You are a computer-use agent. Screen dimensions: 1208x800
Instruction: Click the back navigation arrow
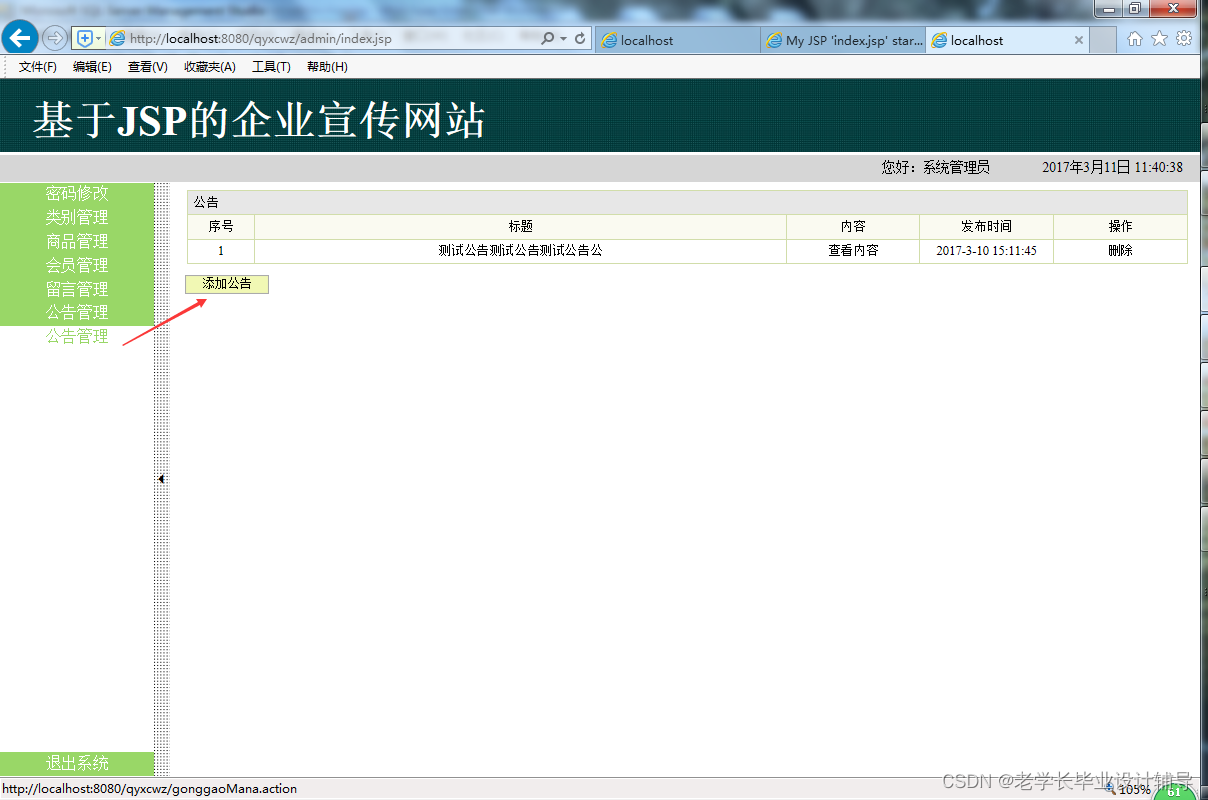click(20, 37)
